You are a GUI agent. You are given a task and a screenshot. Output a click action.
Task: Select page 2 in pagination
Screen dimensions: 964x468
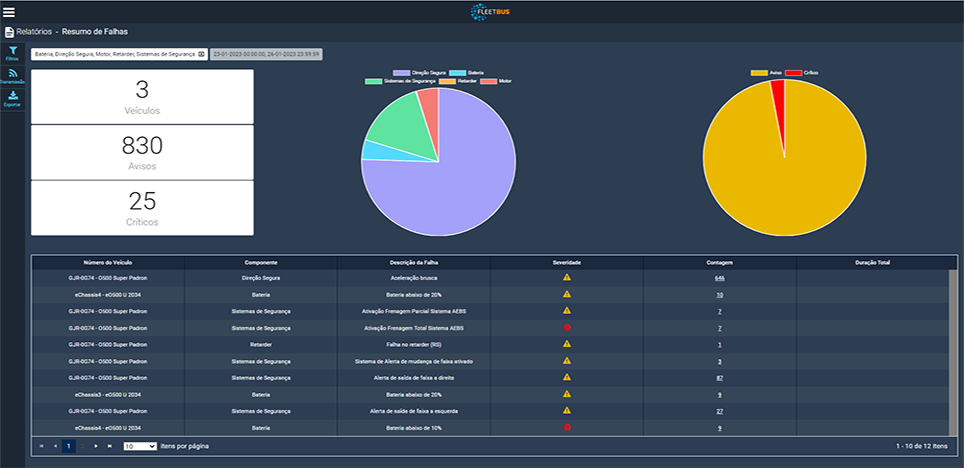click(83, 446)
